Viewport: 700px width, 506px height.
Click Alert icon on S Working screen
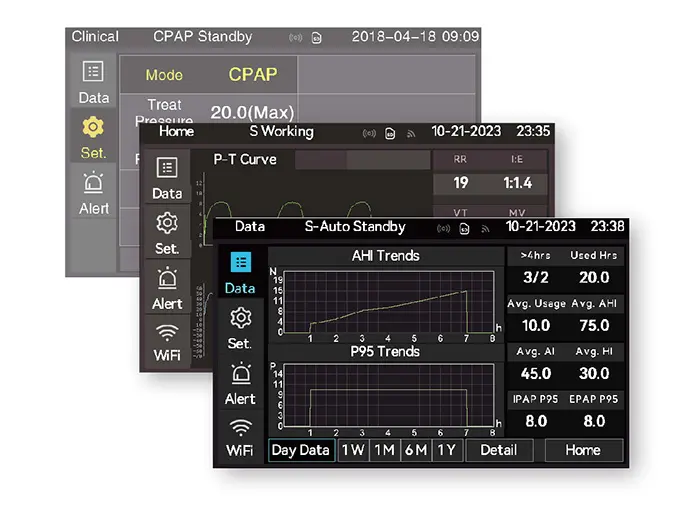(x=167, y=288)
